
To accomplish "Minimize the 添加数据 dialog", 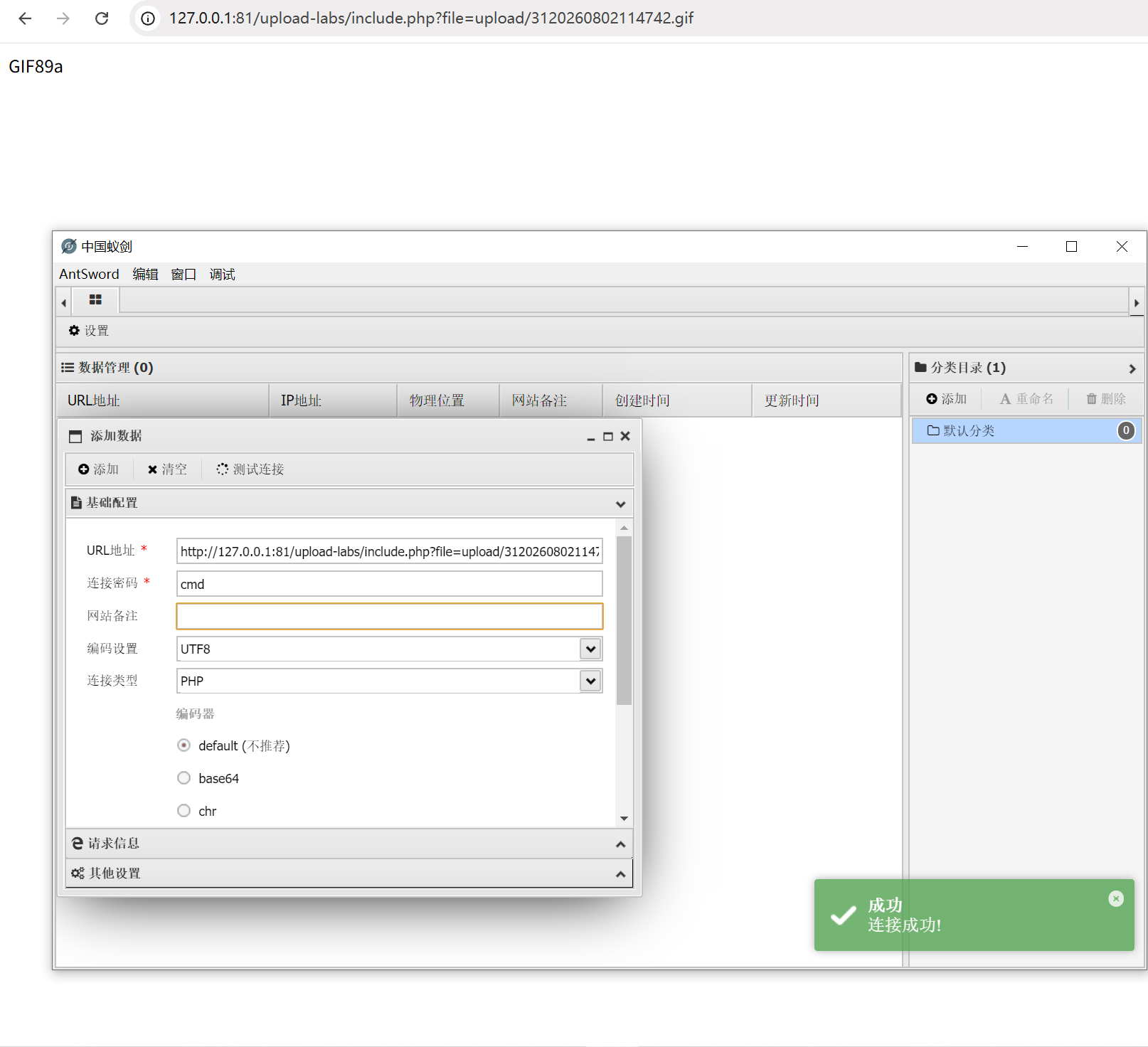I will (x=590, y=437).
